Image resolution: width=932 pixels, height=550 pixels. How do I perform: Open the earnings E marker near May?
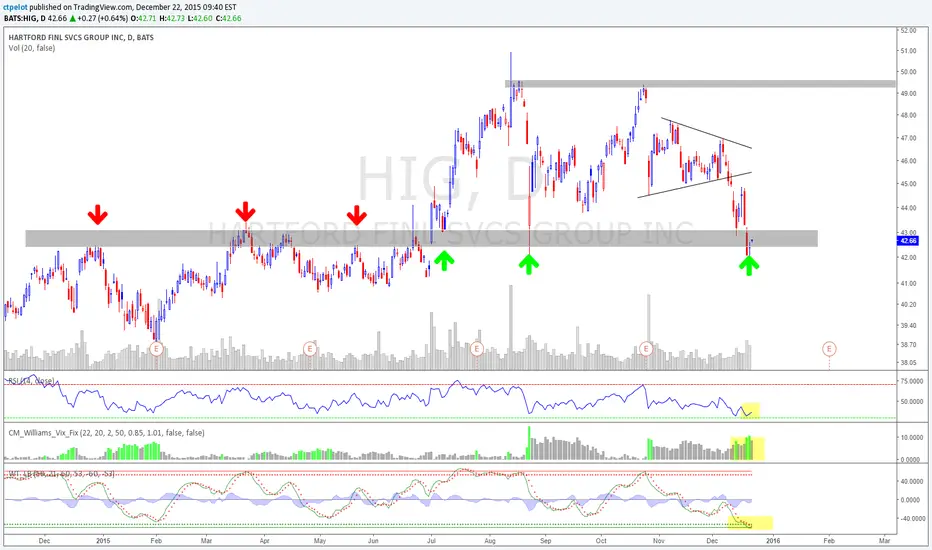point(309,348)
